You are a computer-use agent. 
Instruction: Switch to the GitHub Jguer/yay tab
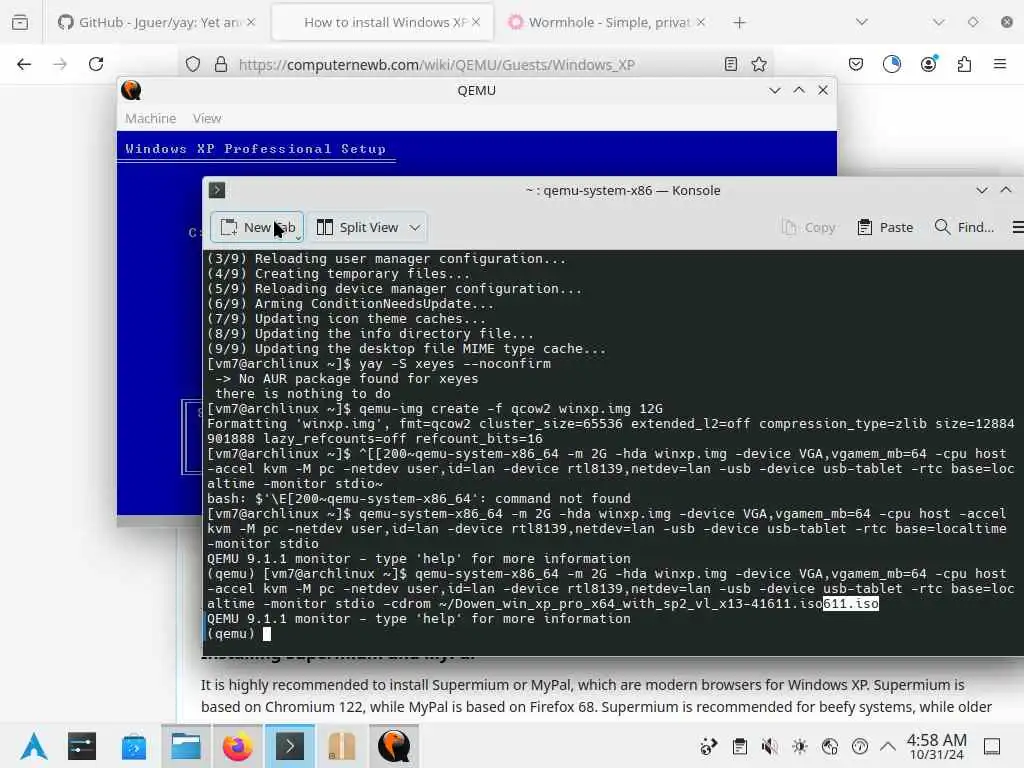(x=156, y=23)
